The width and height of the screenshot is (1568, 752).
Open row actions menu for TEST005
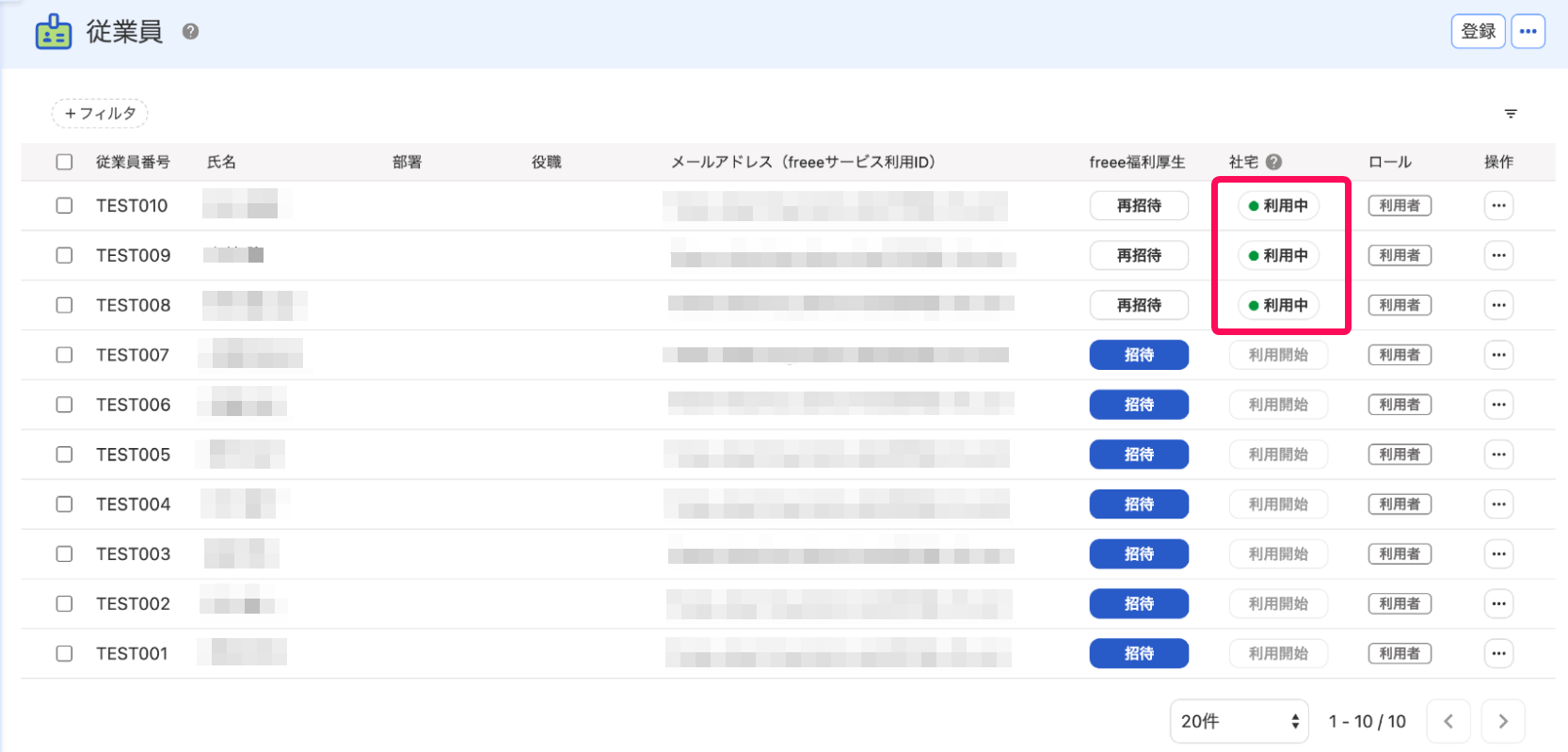(x=1499, y=455)
